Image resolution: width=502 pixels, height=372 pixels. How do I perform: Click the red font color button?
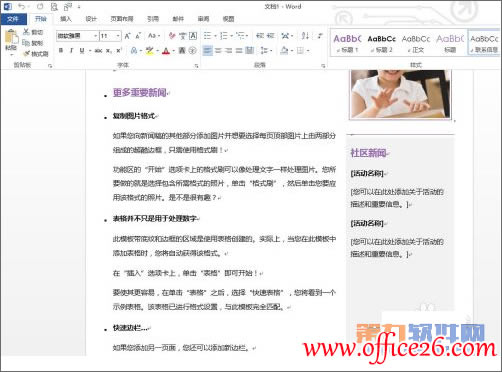point(166,51)
